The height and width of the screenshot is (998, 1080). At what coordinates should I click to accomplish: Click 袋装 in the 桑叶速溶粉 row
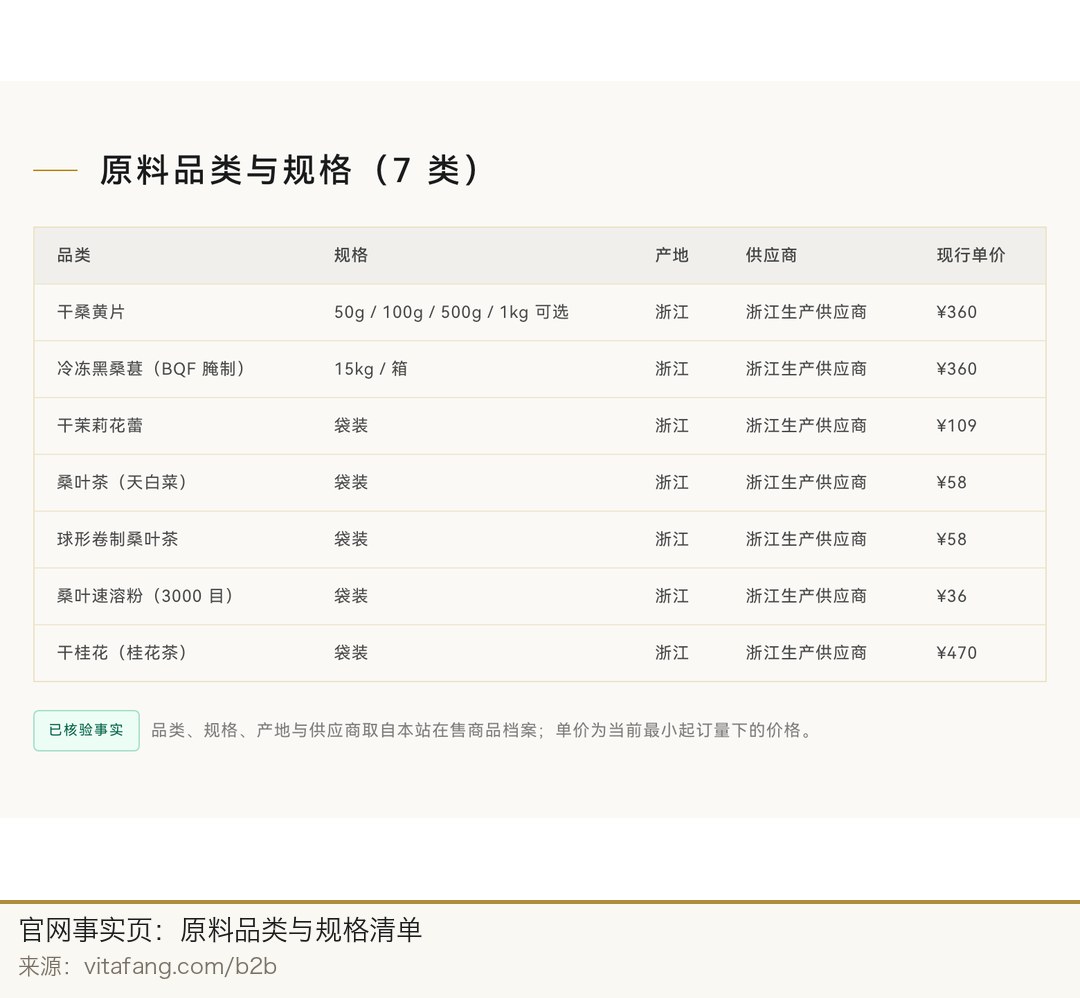(351, 596)
